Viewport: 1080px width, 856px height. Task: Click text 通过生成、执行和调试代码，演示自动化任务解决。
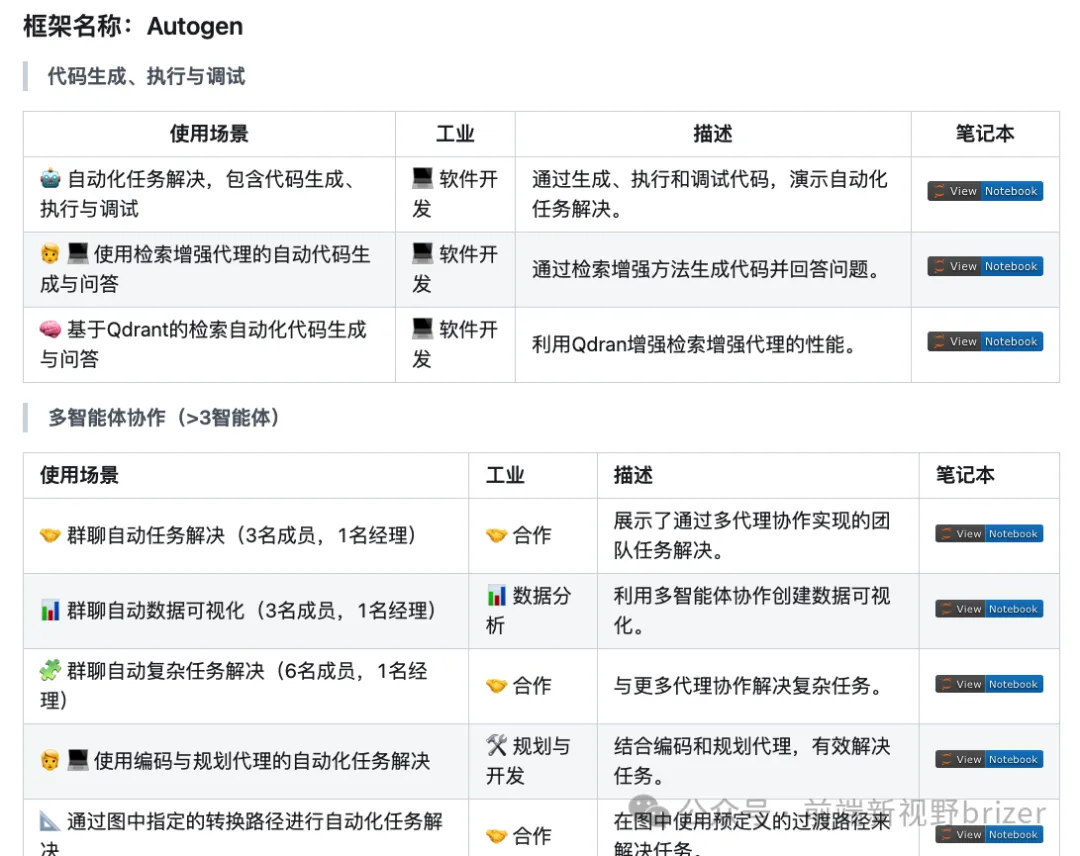(709, 194)
